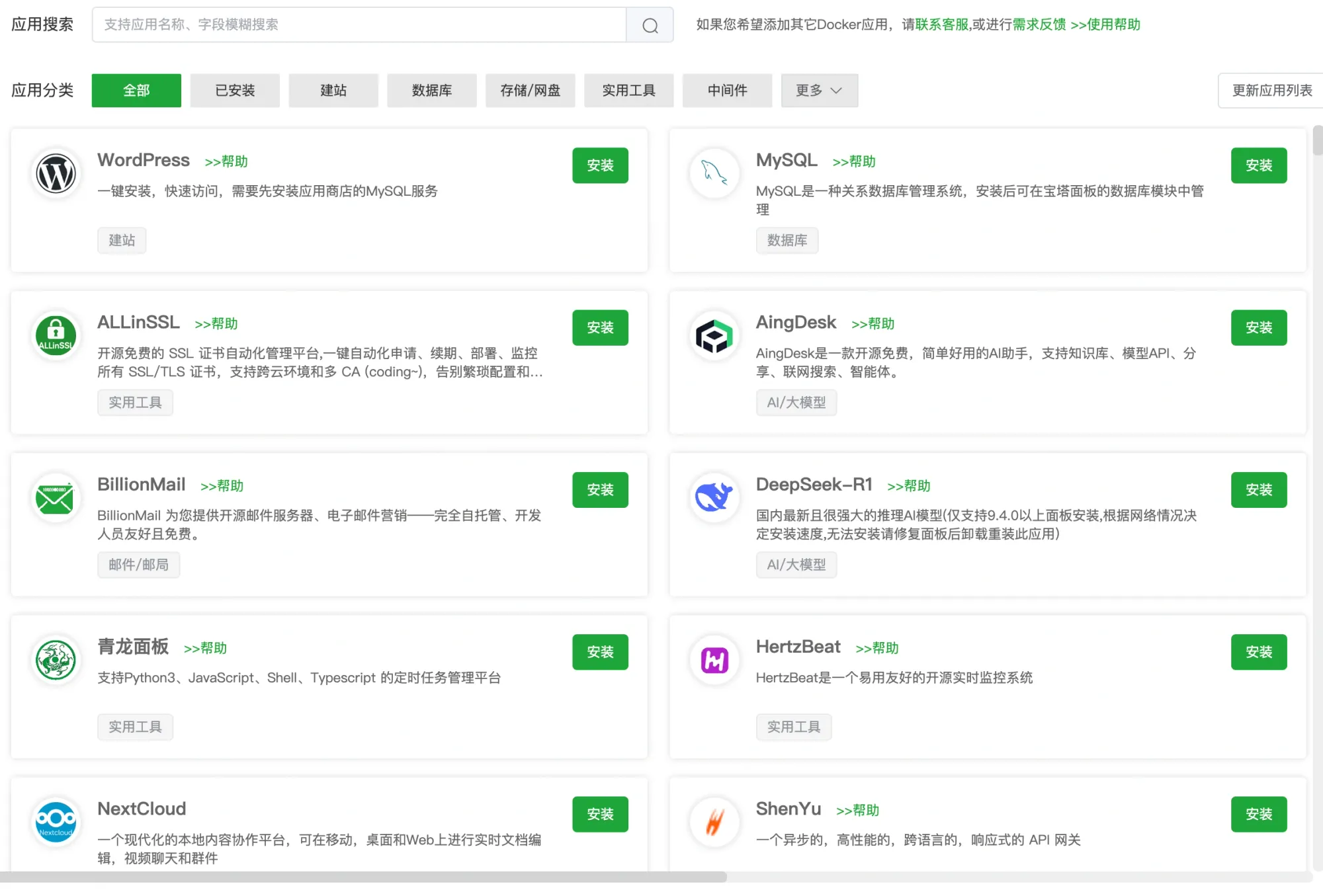1323x896 pixels.
Task: Open the 存储/网盘 category tab
Action: 531,91
